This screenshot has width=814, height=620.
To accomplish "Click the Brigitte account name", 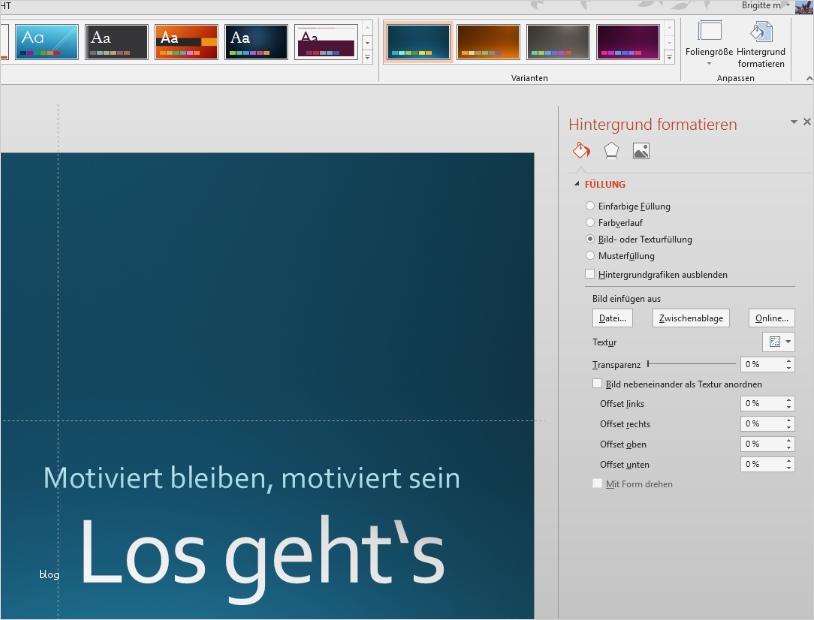I will [760, 5].
